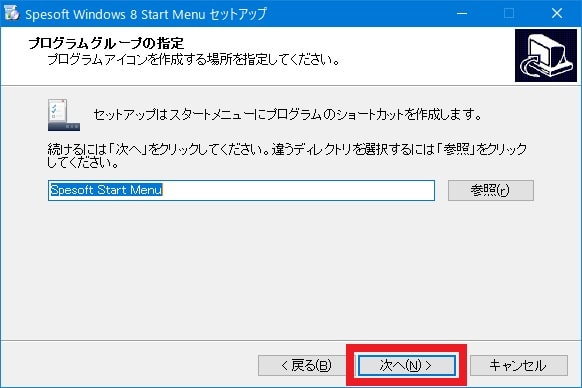Cancel setup with the キャンセル button
Image resolution: width=582 pixels, height=388 pixels.
(519, 365)
